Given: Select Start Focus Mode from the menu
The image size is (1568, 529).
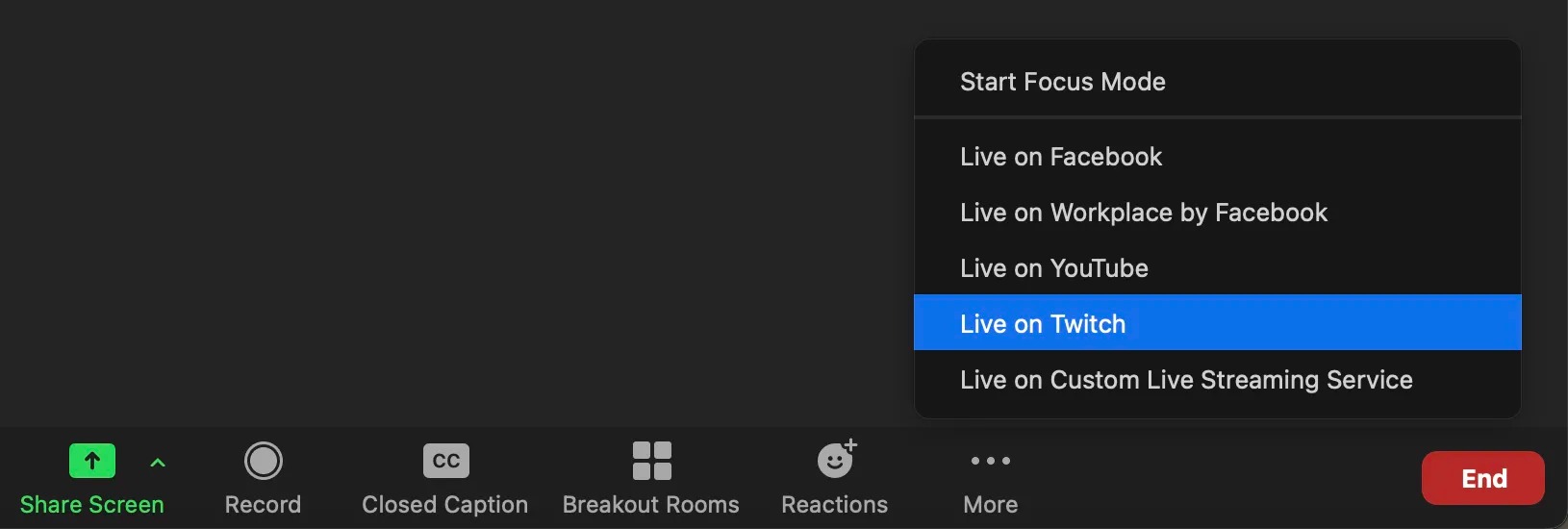Looking at the screenshot, I should (x=1062, y=82).
